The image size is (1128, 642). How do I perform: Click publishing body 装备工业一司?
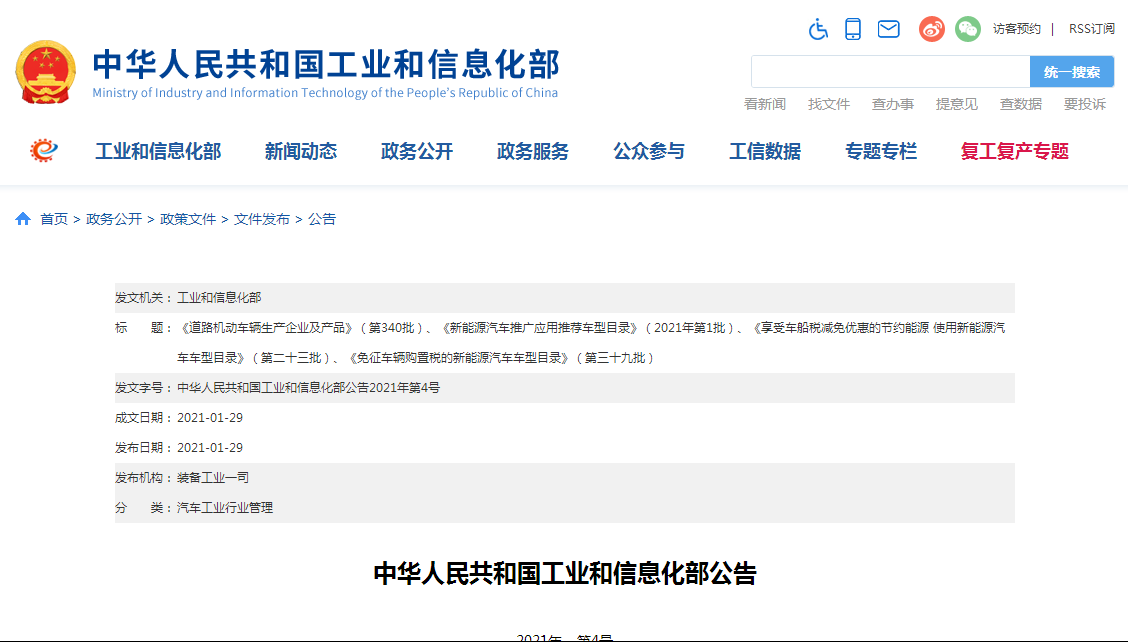point(213,477)
